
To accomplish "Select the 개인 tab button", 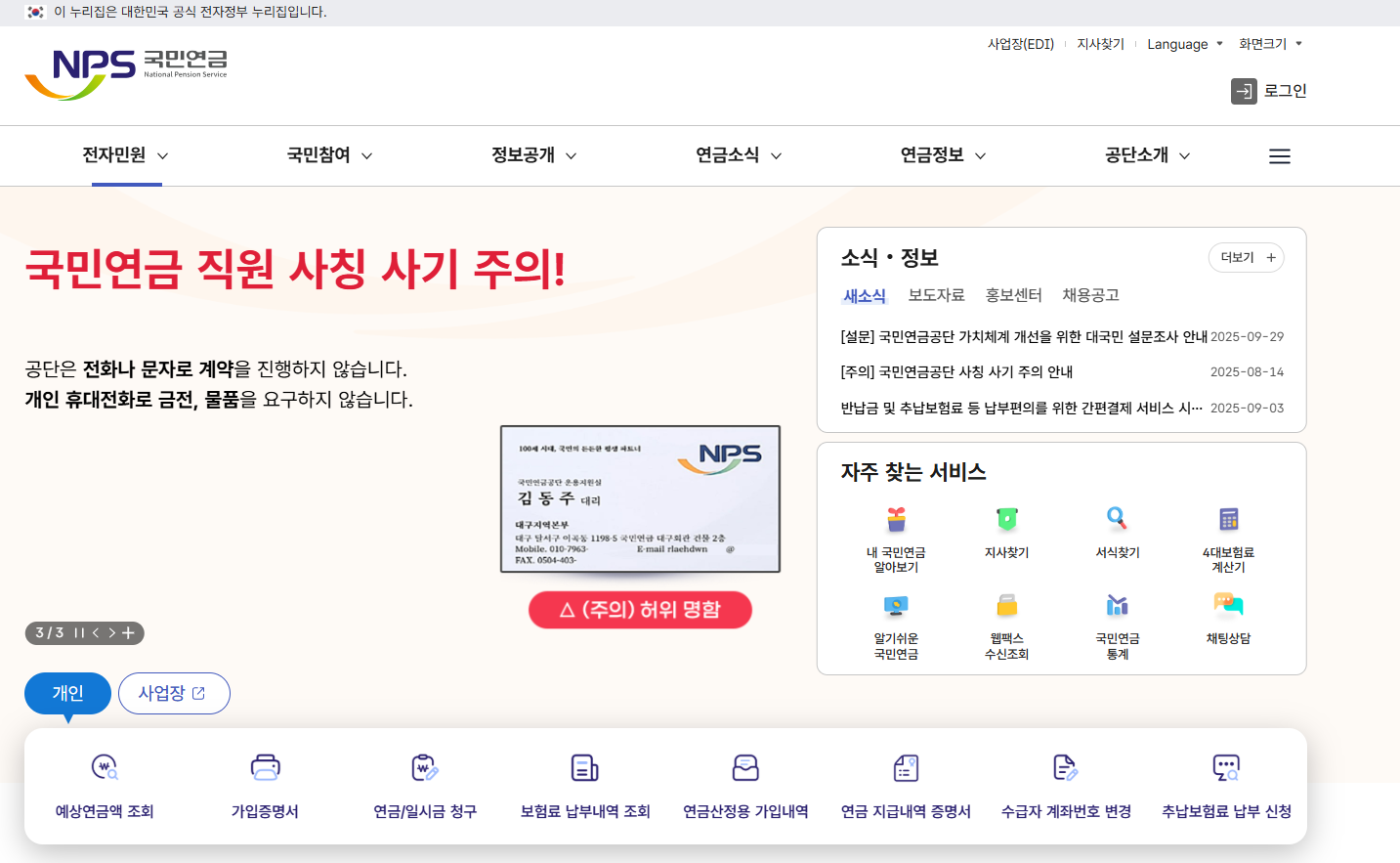I will pyautogui.click(x=67, y=693).
